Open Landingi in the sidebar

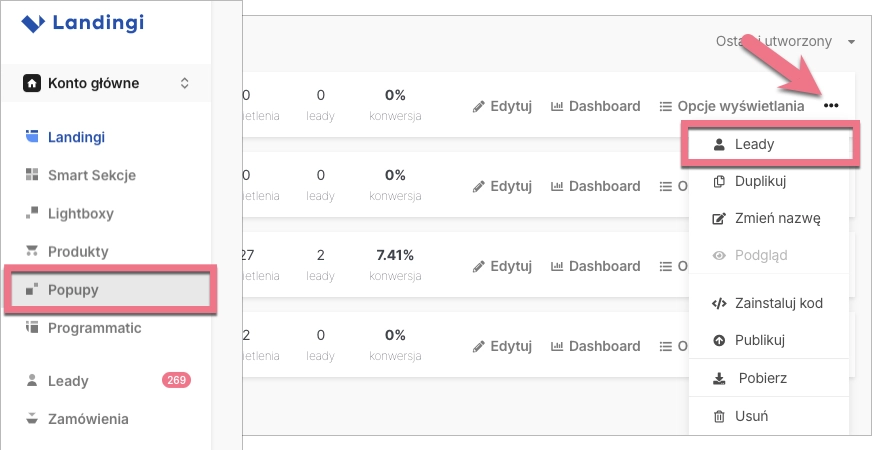click(76, 137)
